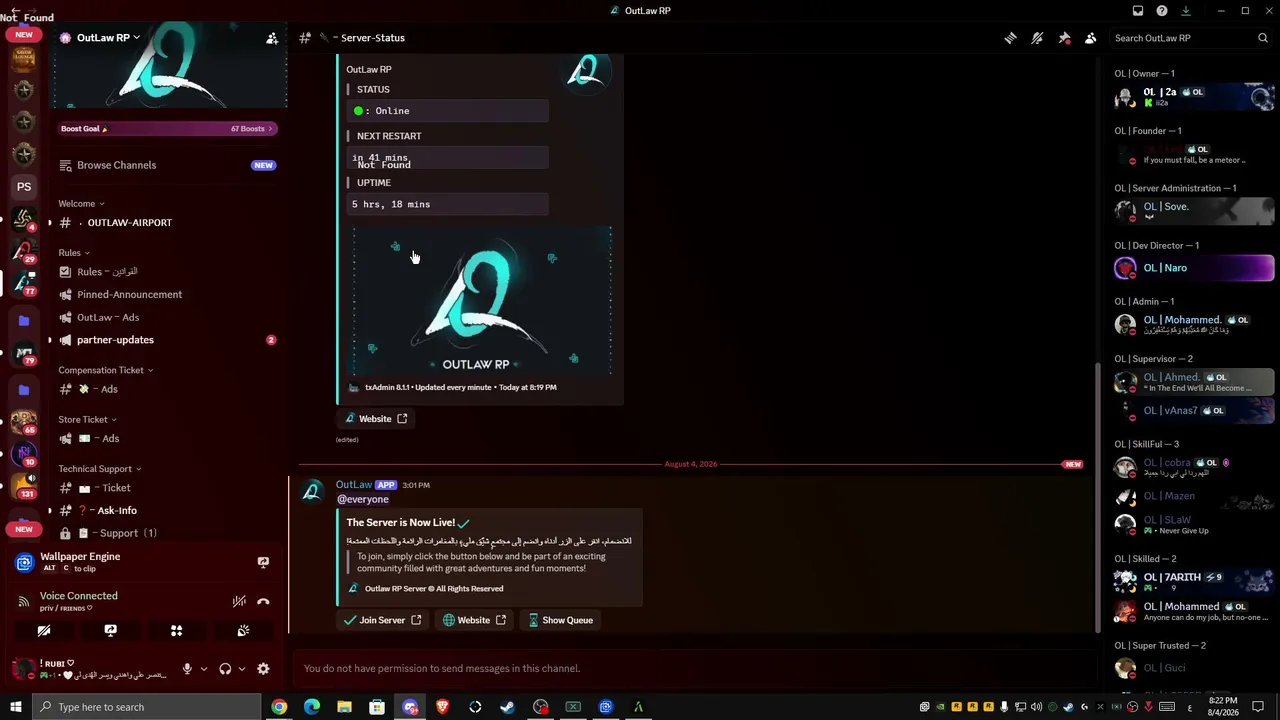Focus the Search OutLaw RP field

coord(1190,38)
